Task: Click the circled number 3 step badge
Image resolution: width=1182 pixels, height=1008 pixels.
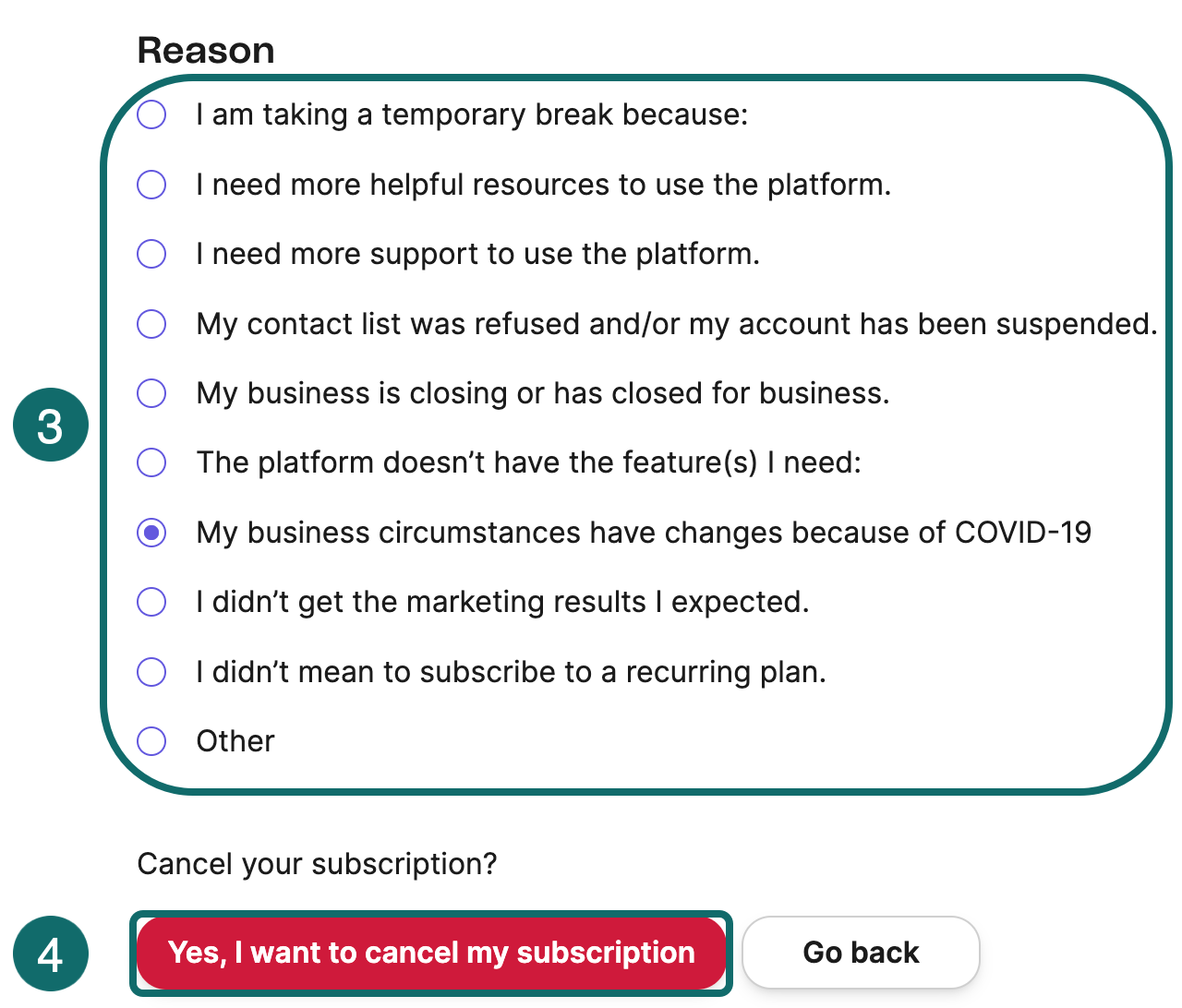Action: [51, 424]
